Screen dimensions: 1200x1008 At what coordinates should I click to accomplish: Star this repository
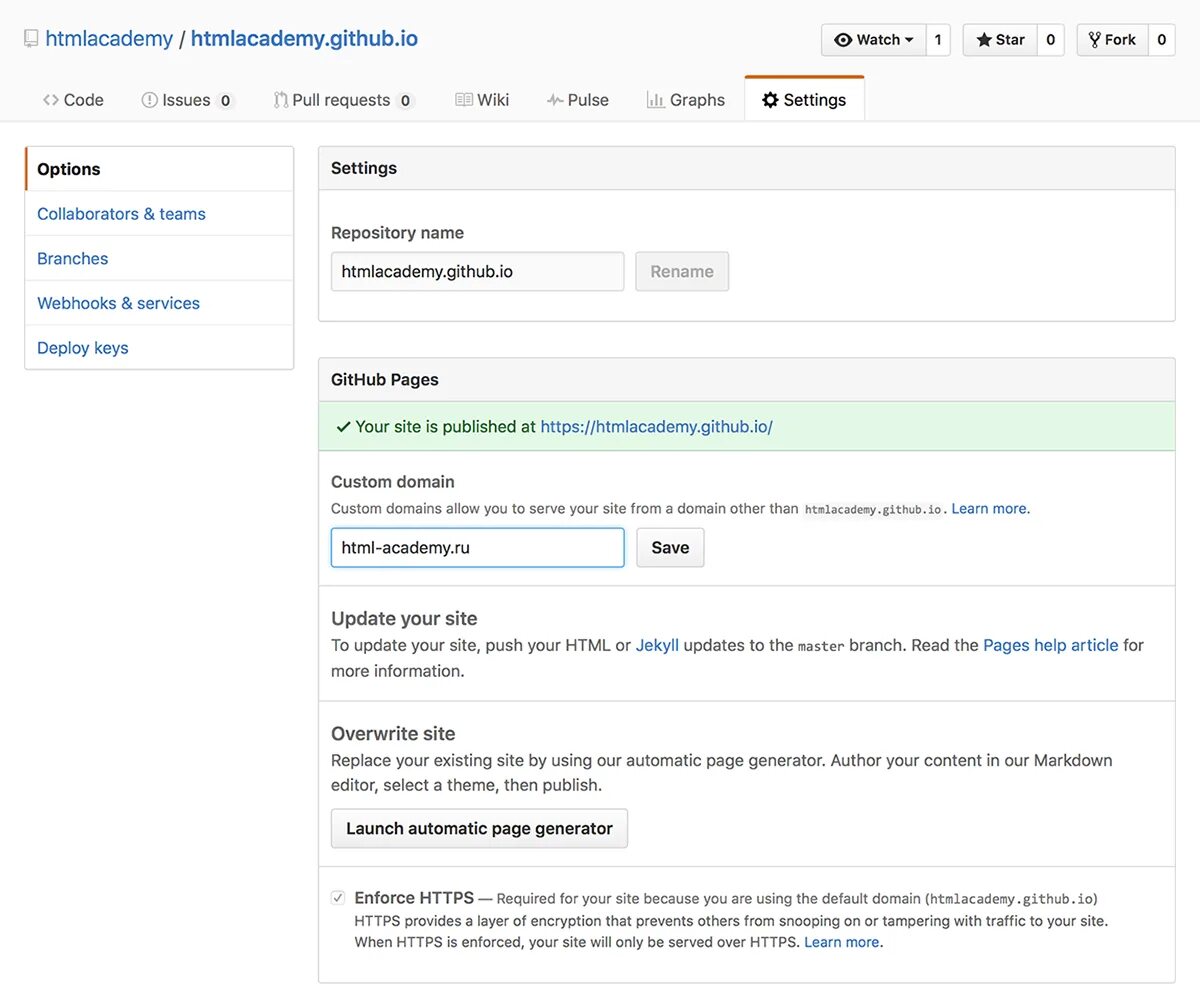coord(1000,40)
